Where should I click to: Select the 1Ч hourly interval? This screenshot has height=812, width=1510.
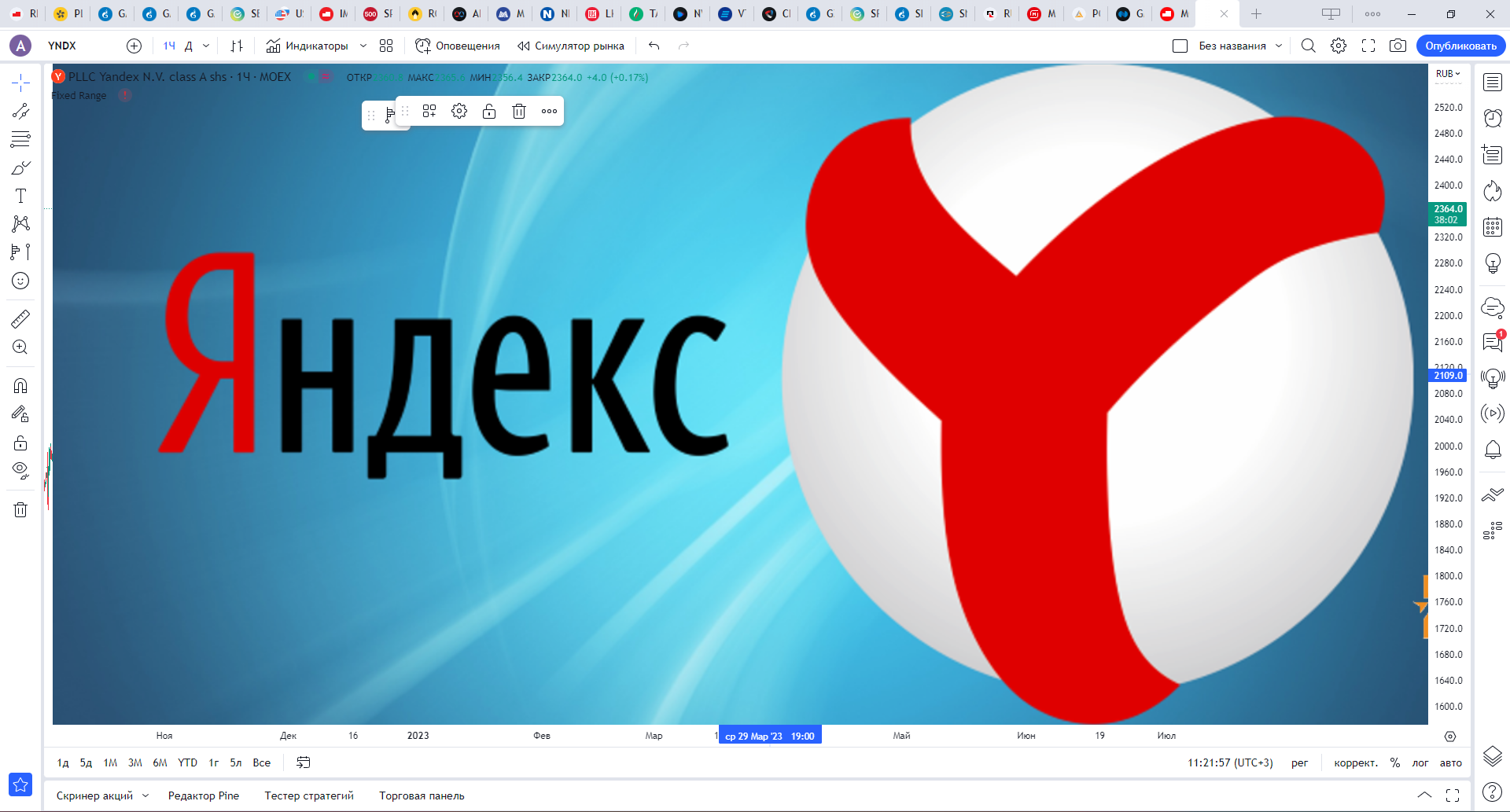pyautogui.click(x=169, y=46)
